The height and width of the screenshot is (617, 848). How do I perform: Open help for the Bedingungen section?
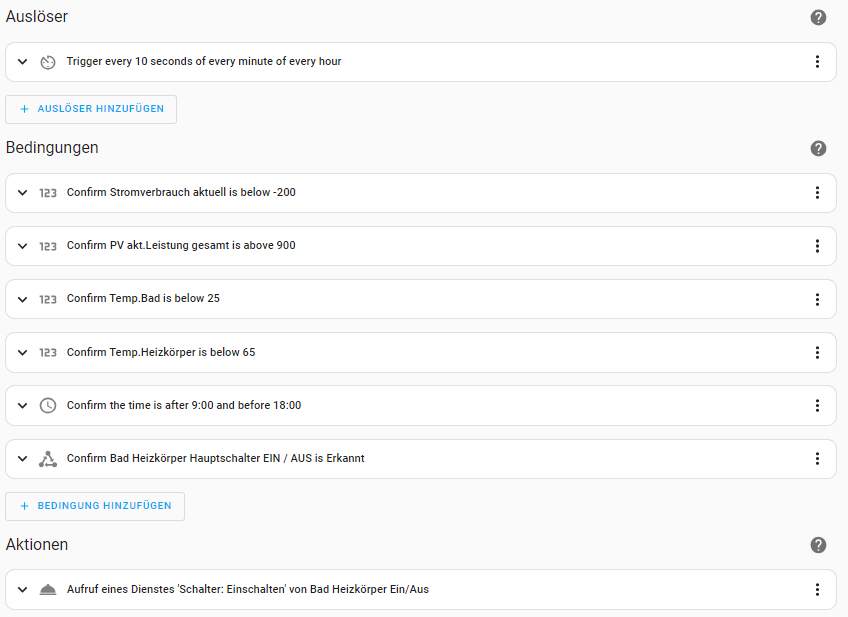point(818,148)
